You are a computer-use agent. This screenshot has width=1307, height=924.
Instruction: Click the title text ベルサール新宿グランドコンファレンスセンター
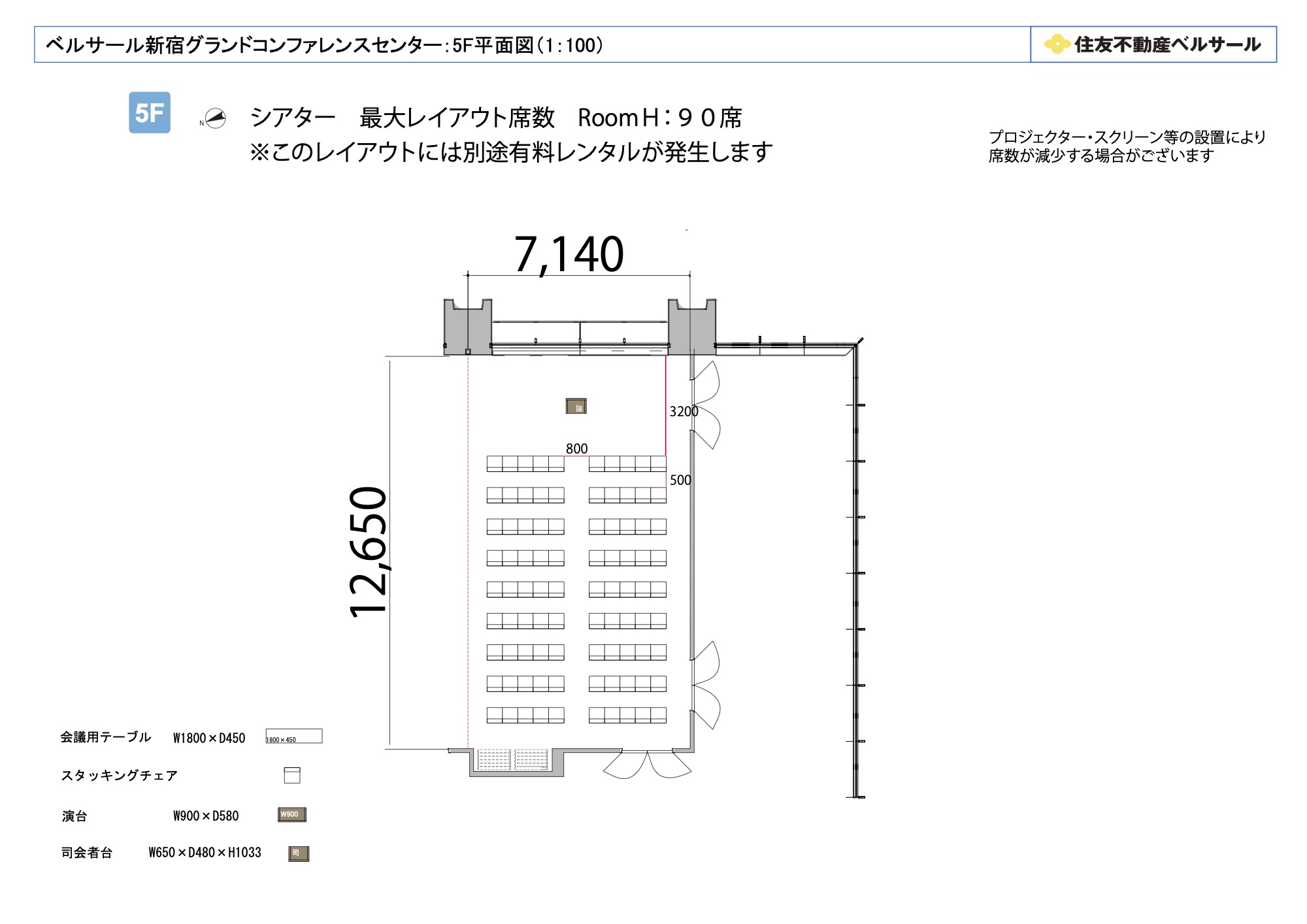[x=244, y=45]
